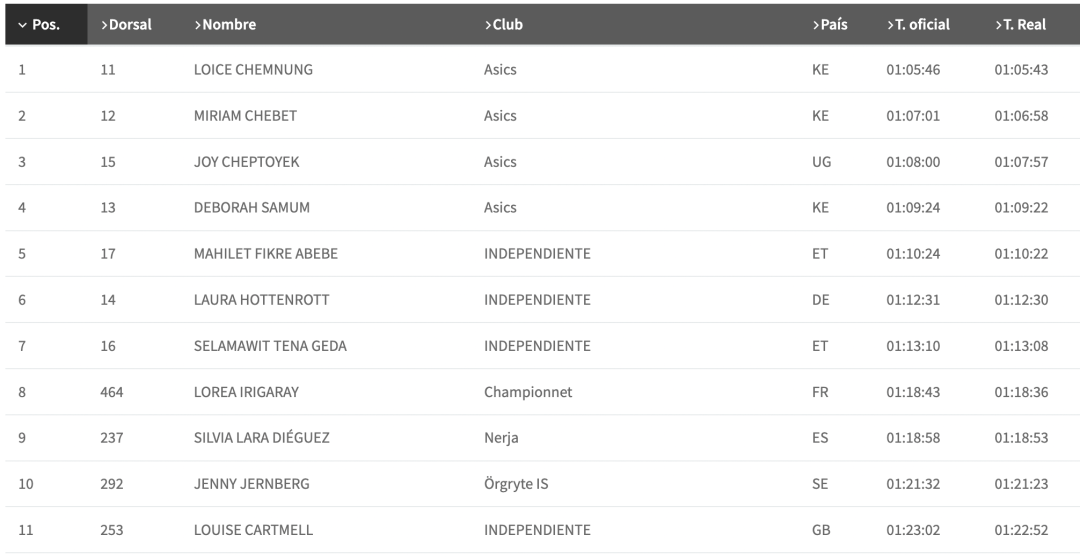Sort table by Dorsal column

pyautogui.click(x=126, y=25)
